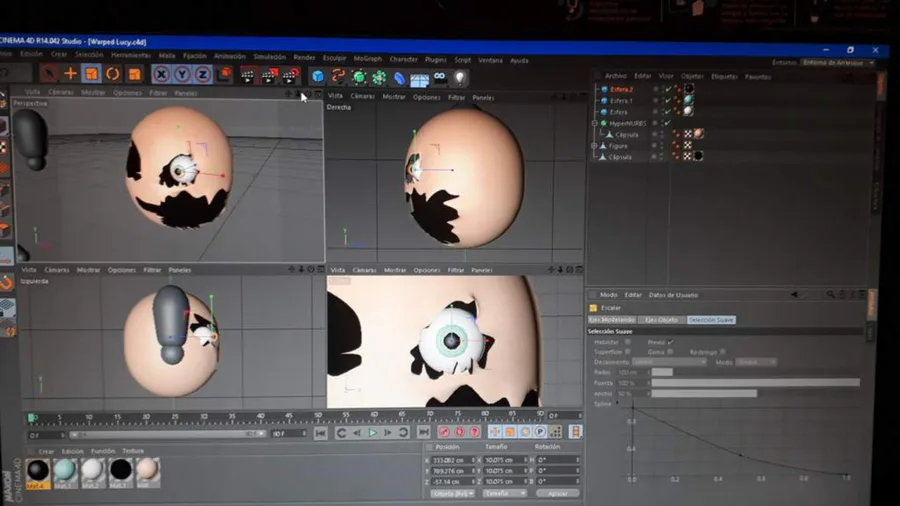
Task: Open the blue deformer objects icon
Action: [399, 77]
